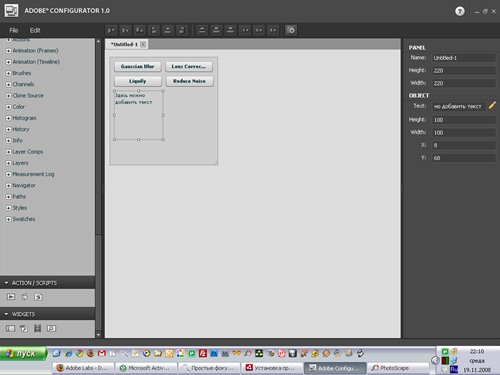Open the help question mark icon
The image size is (500, 375).
[460, 11]
